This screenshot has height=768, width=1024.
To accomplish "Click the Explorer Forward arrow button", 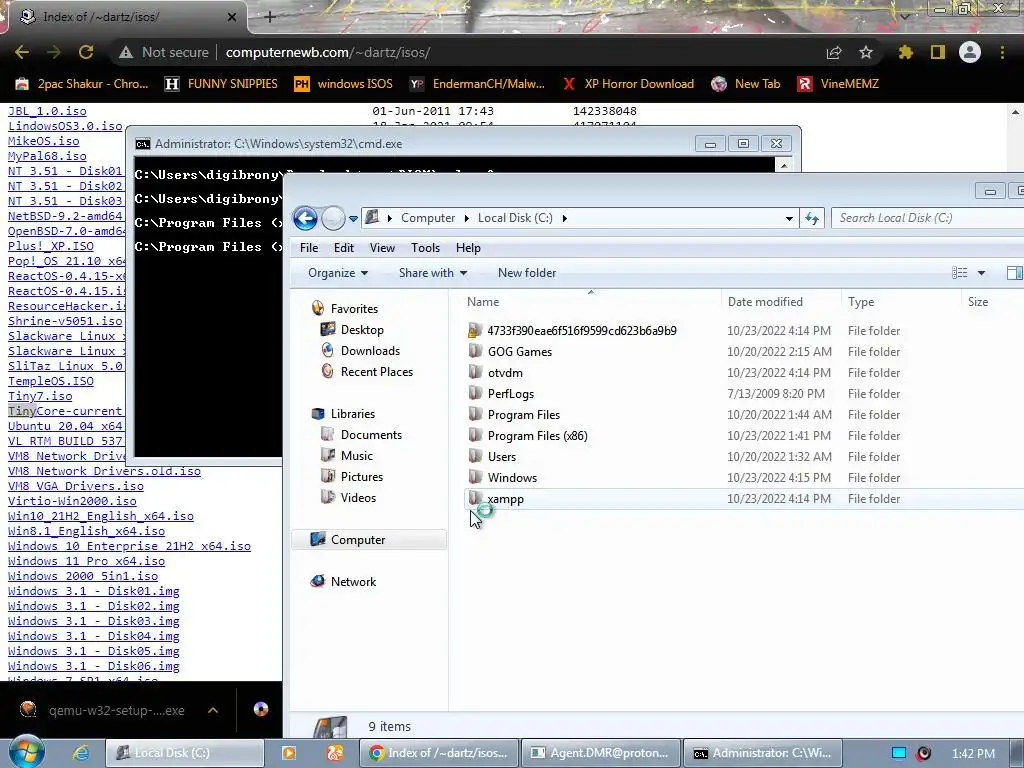I will pos(333,218).
